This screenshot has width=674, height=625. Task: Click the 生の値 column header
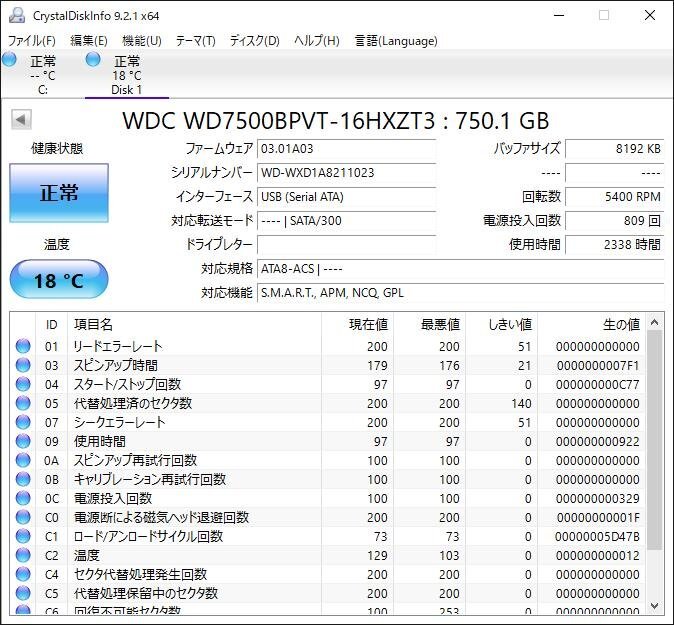tap(591, 325)
